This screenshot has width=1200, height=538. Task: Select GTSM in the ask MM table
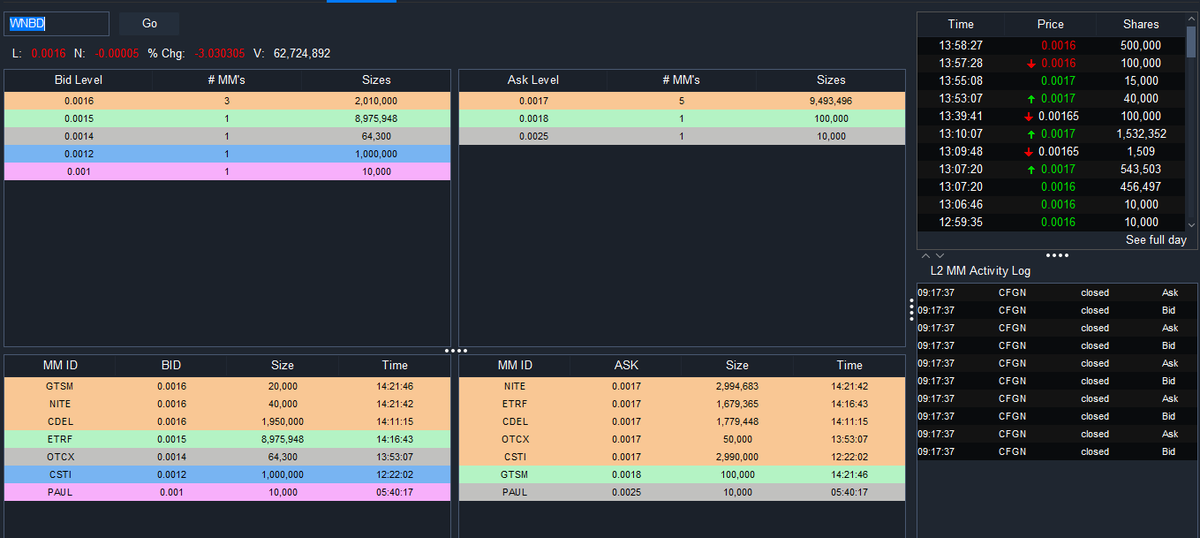682,474
